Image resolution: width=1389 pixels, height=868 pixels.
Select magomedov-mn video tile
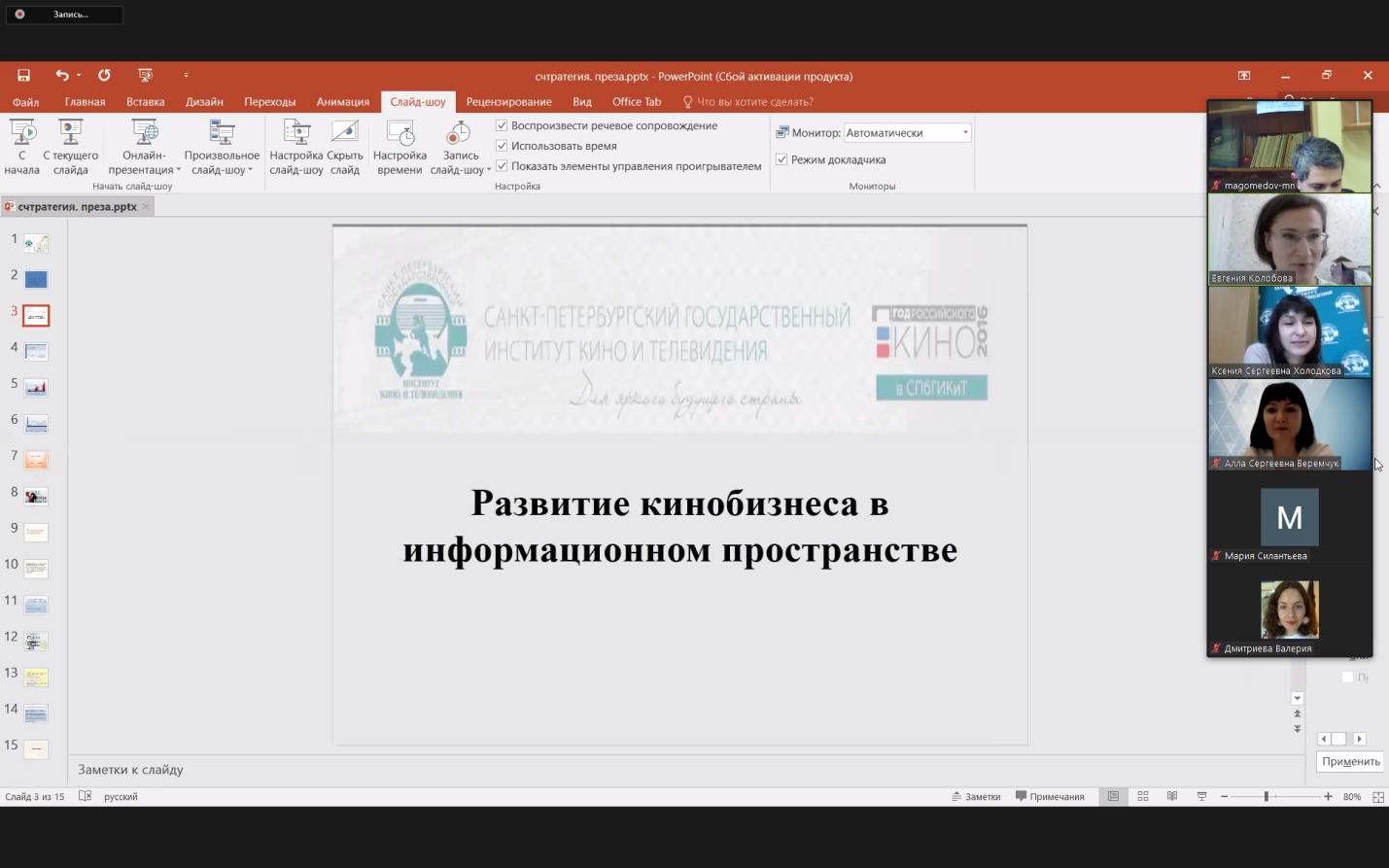click(1290, 147)
